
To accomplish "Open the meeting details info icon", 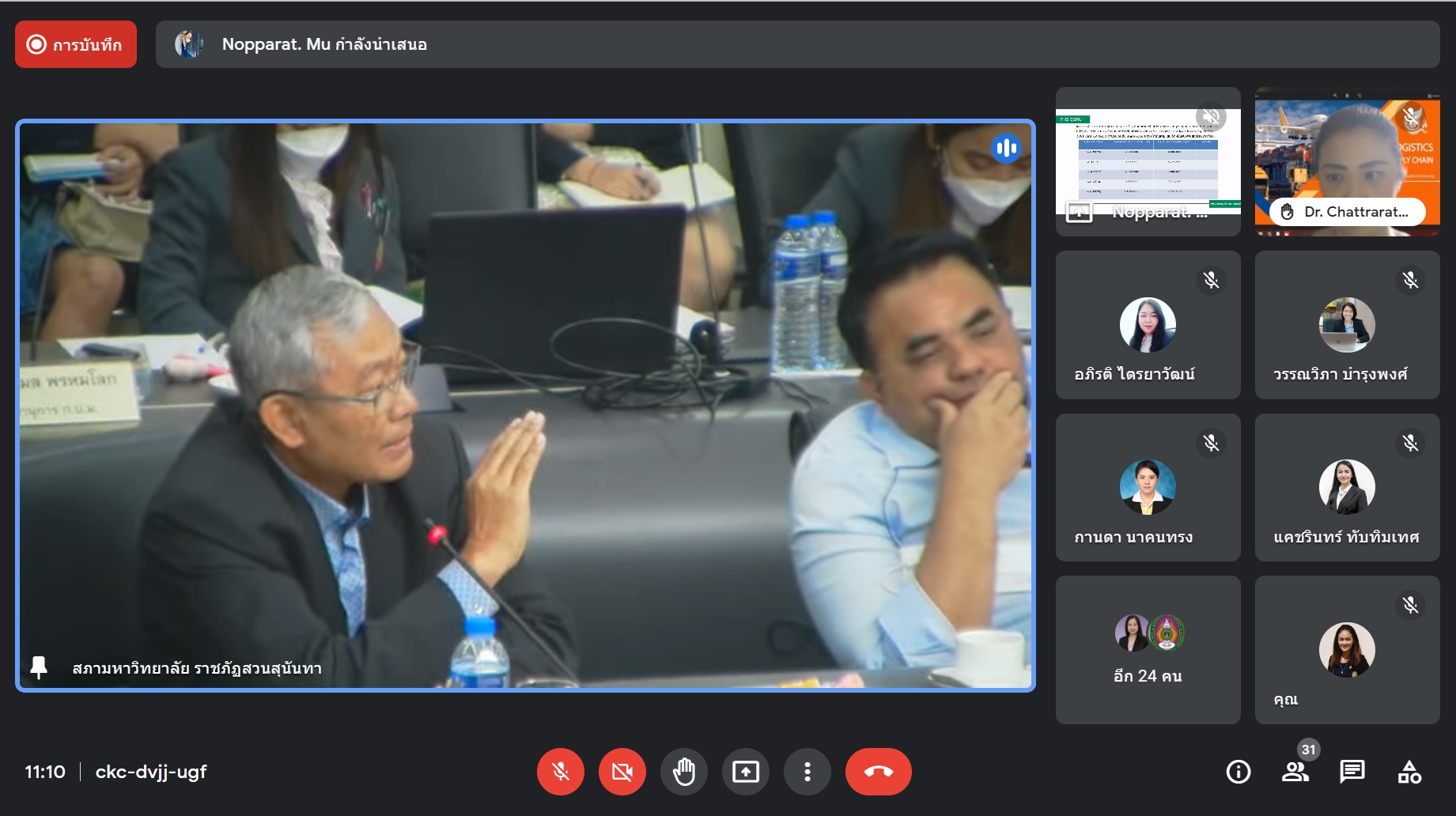I will [x=1238, y=772].
